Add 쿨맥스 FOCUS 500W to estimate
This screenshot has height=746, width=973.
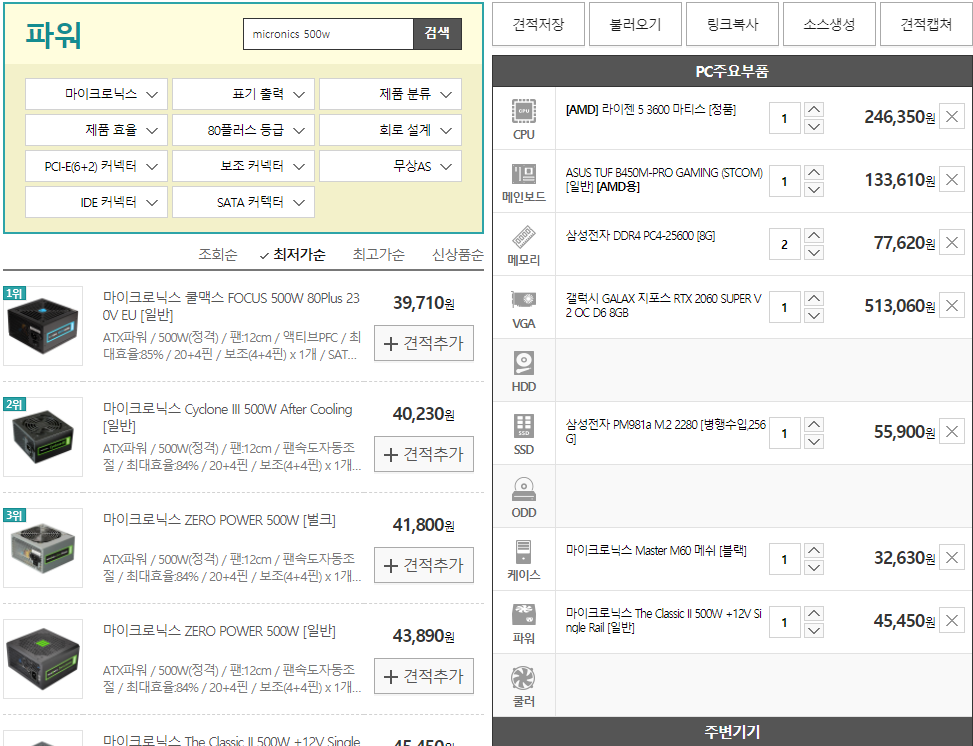(x=424, y=343)
